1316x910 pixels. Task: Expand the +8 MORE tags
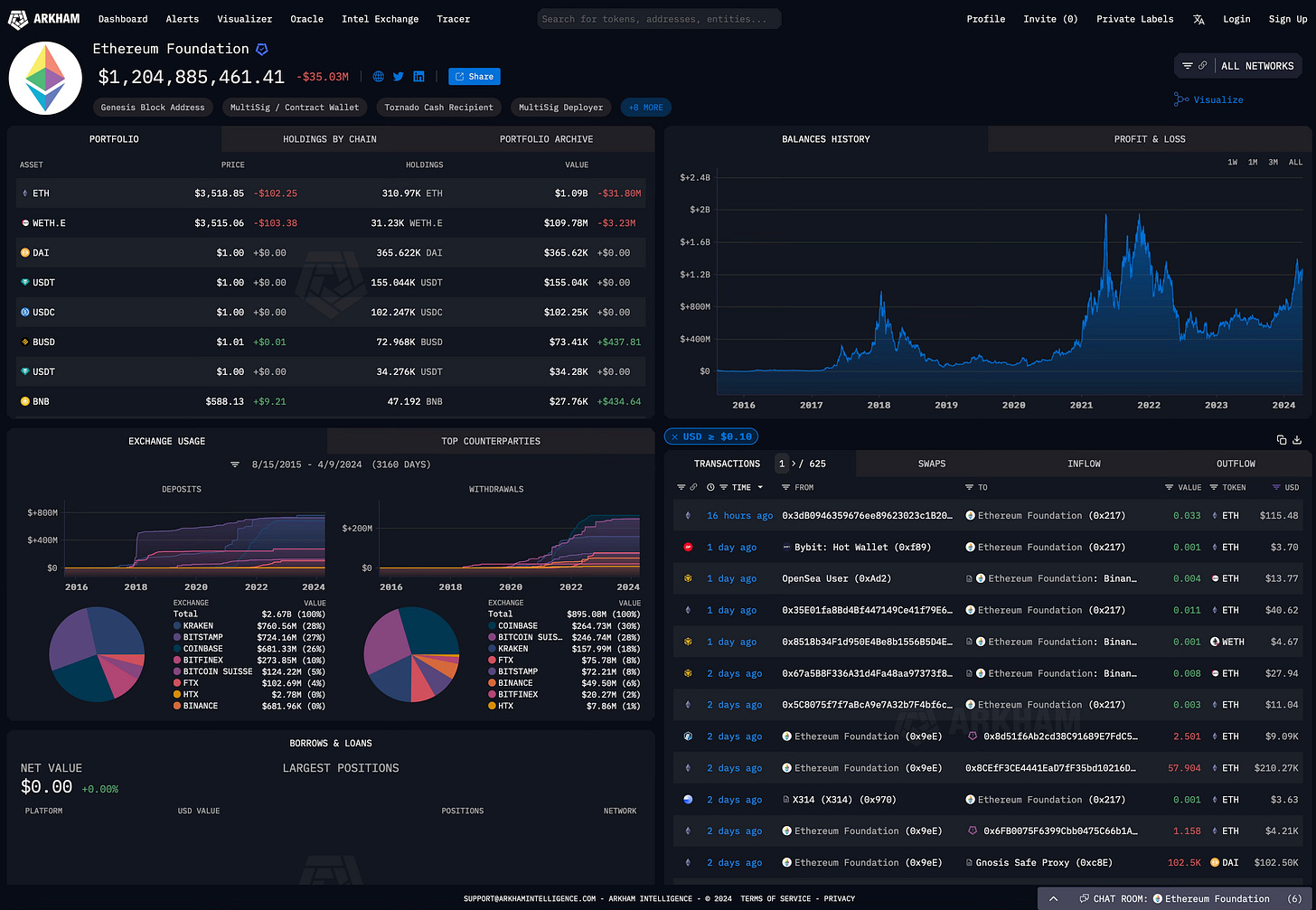pos(645,108)
